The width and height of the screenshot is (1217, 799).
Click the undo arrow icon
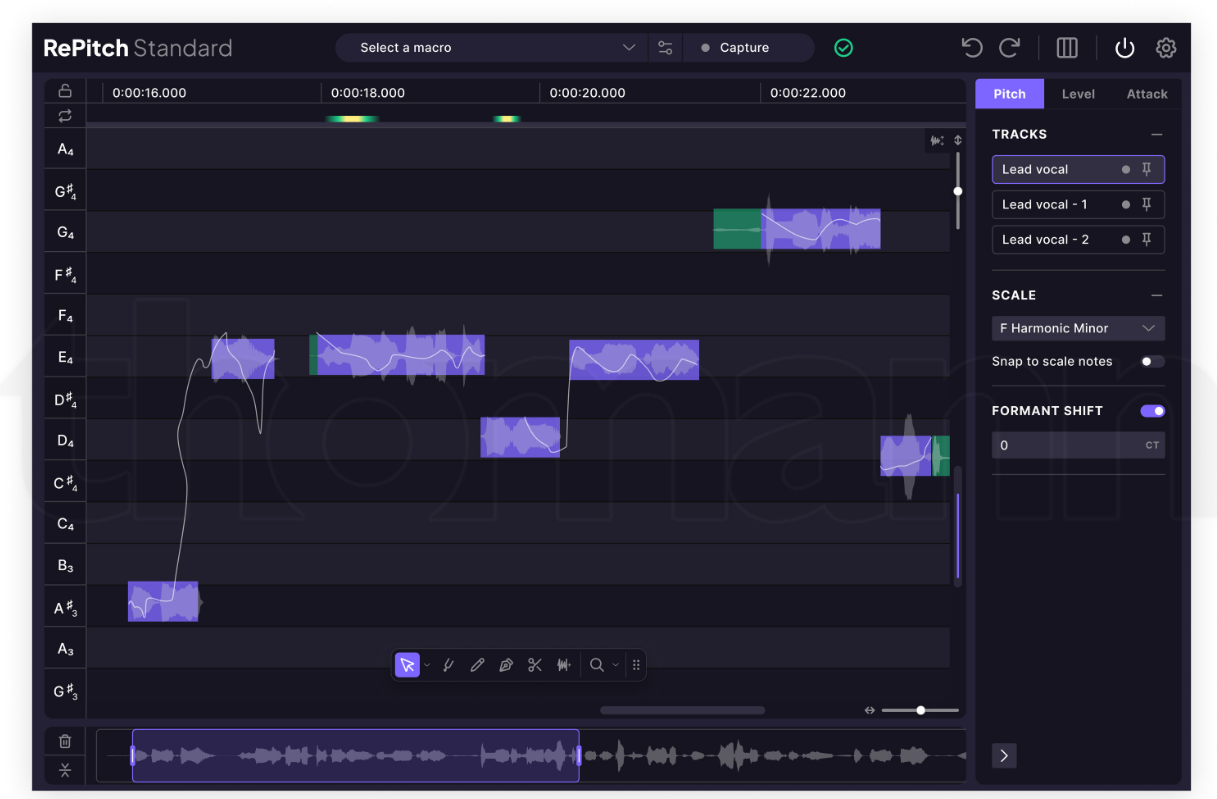971,48
